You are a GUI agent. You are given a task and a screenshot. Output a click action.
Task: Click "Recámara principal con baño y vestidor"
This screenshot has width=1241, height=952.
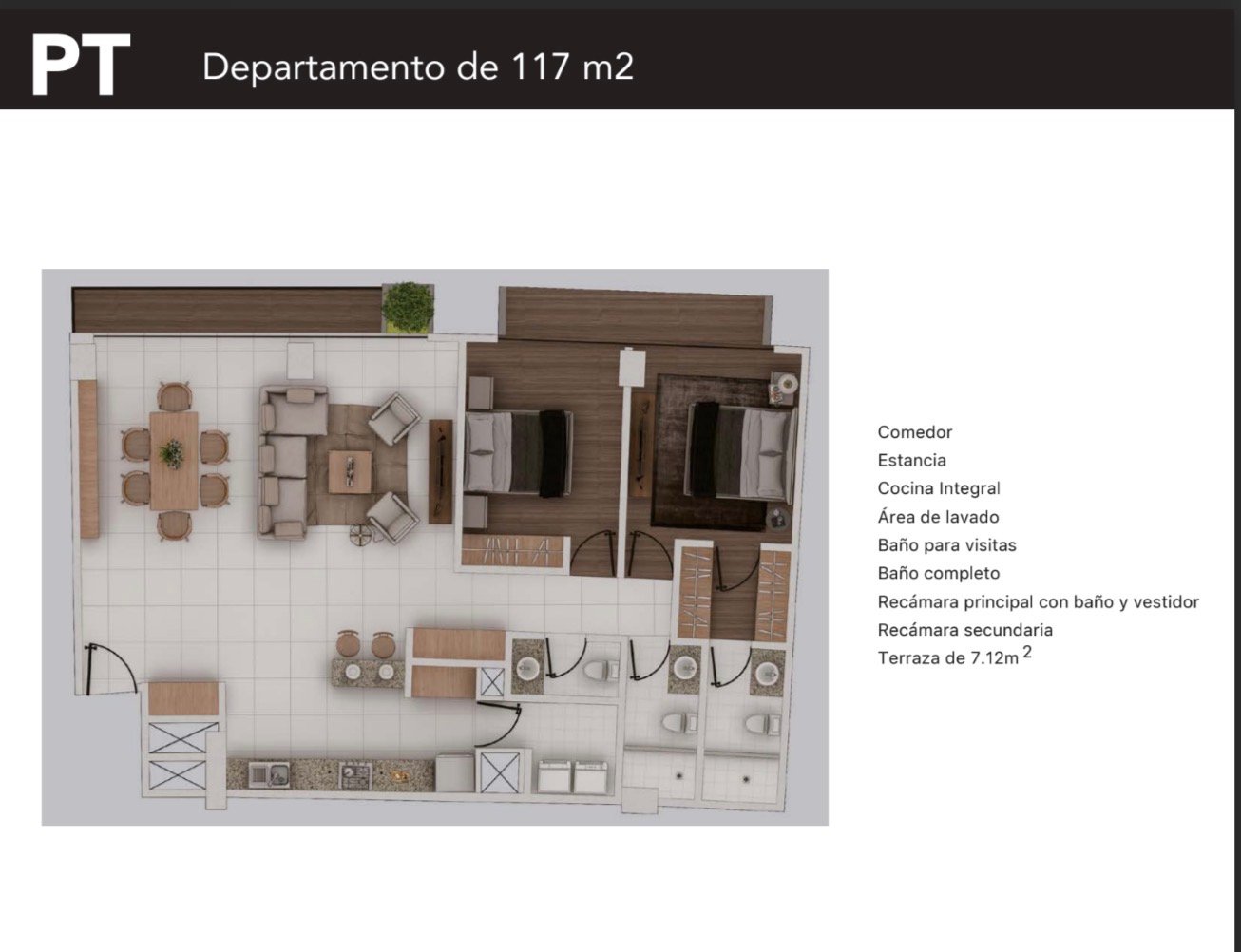[1038, 601]
